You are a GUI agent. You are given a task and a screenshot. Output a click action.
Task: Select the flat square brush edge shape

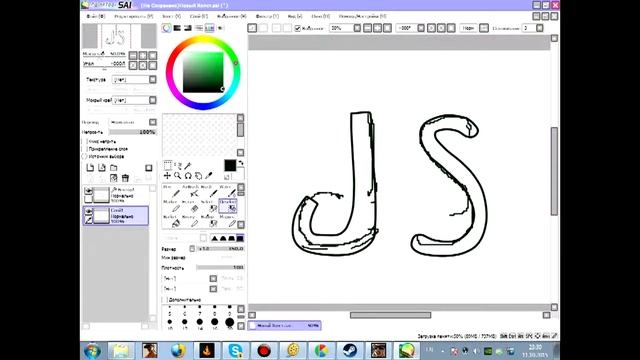pos(240,238)
